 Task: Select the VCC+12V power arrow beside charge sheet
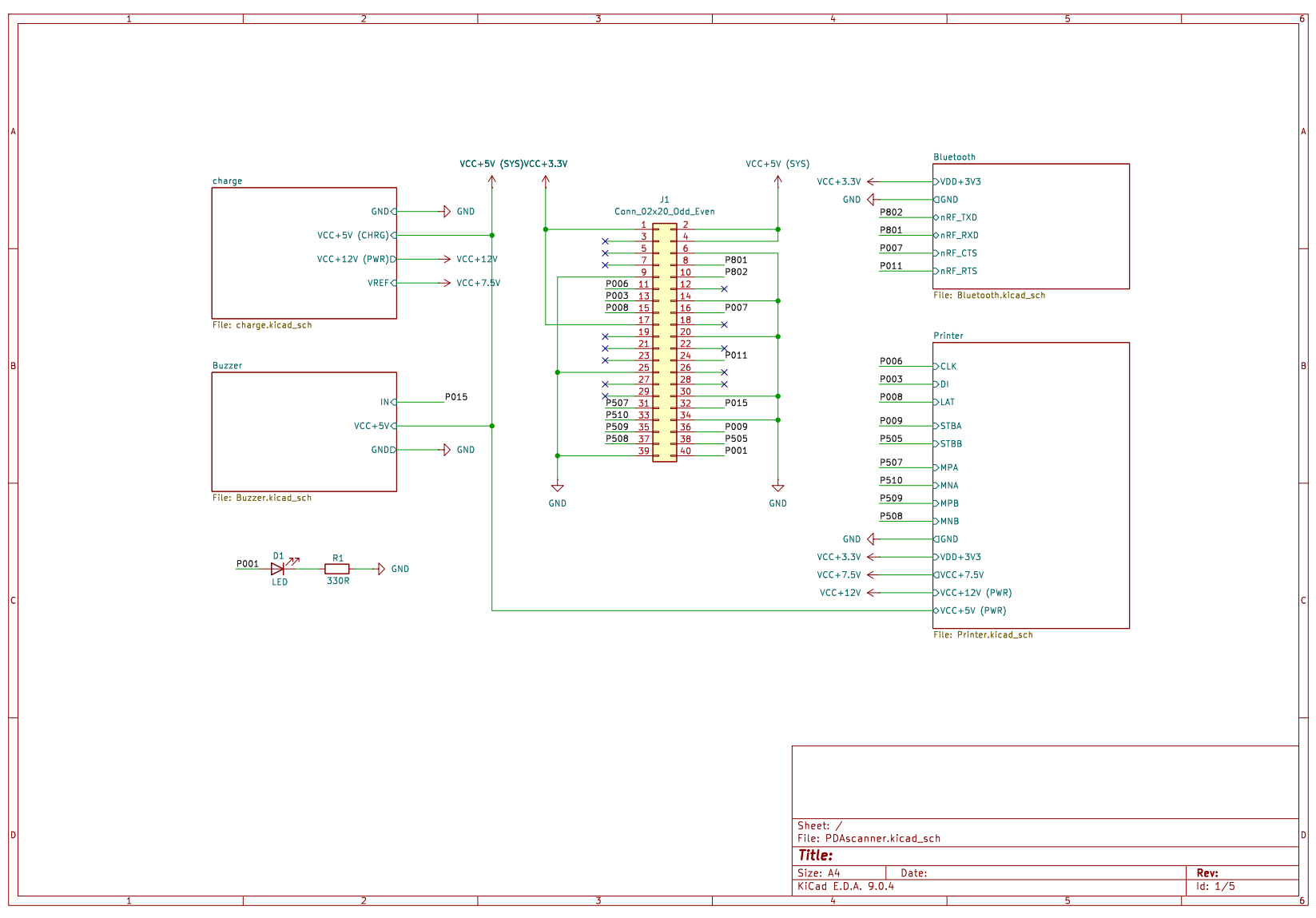click(x=446, y=259)
